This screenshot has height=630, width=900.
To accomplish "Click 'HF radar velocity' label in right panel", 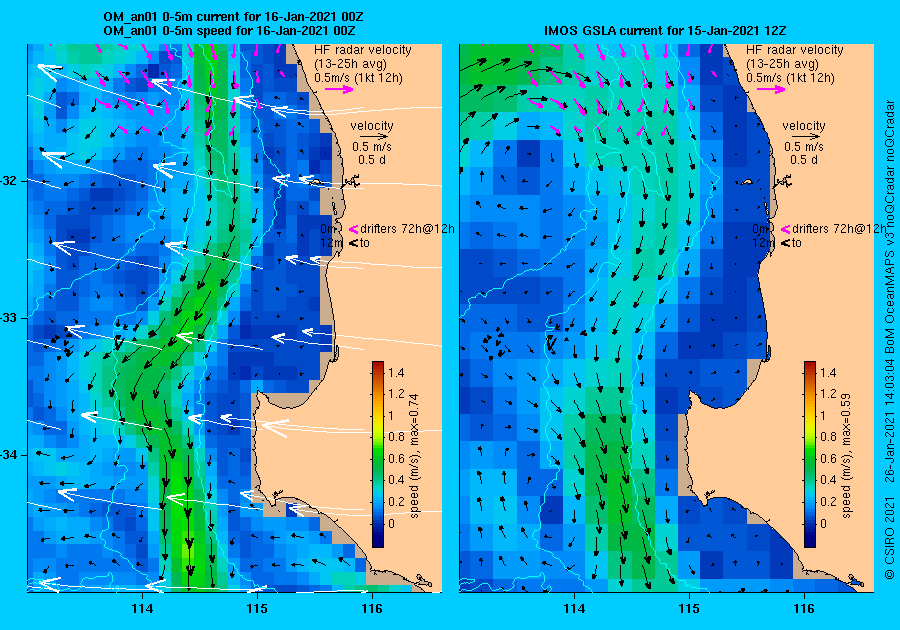I will pyautogui.click(x=795, y=50).
